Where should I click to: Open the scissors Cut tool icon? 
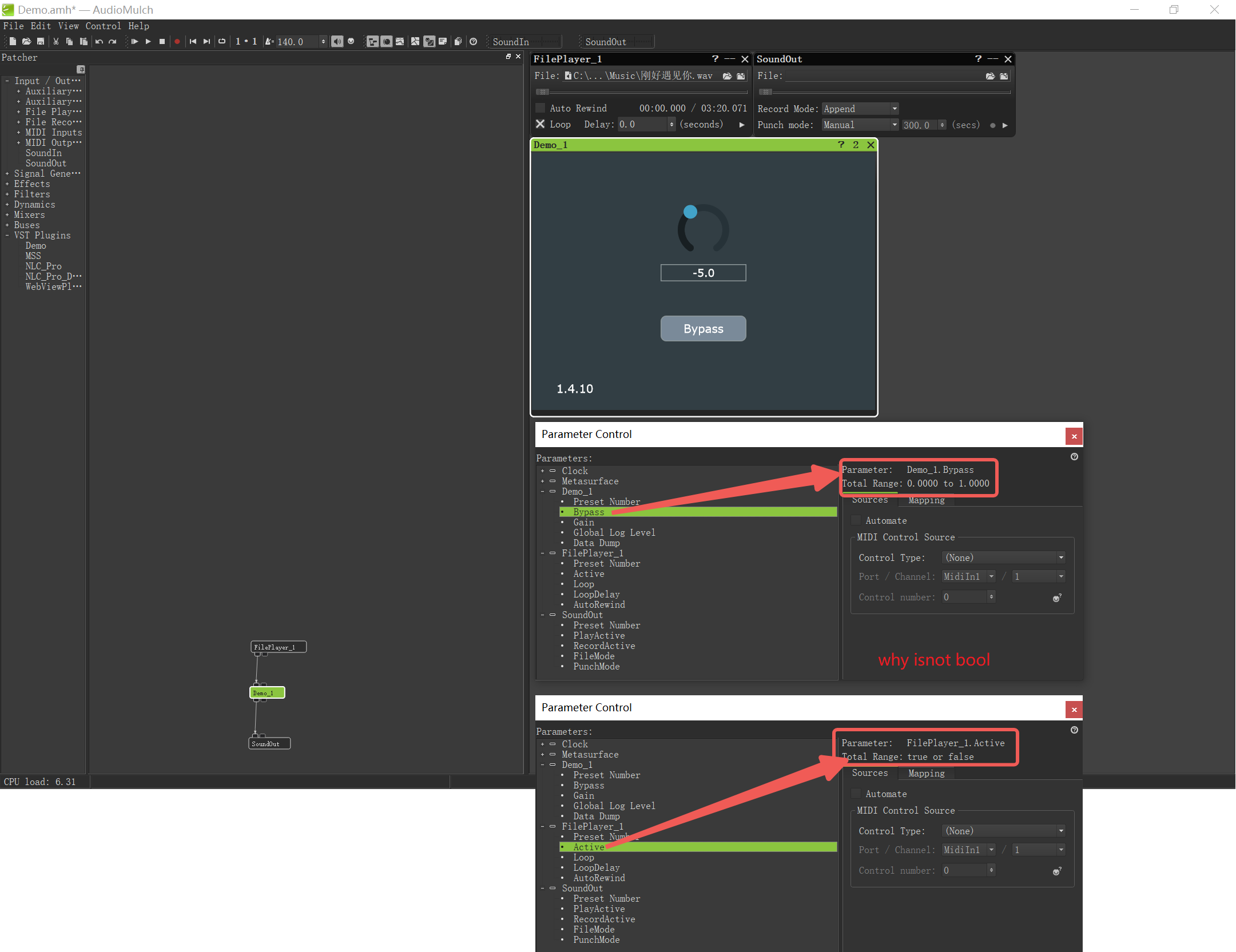point(55,41)
